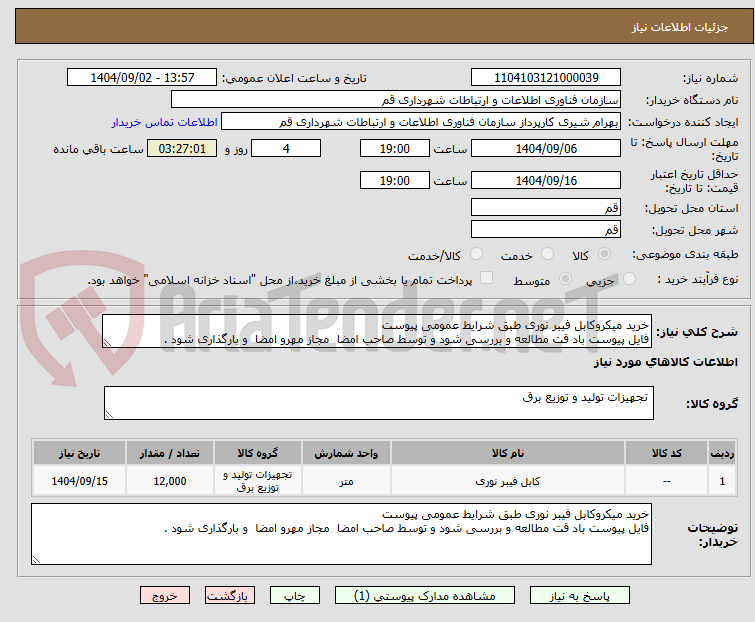Click the گروه کالا table column header

[258, 453]
